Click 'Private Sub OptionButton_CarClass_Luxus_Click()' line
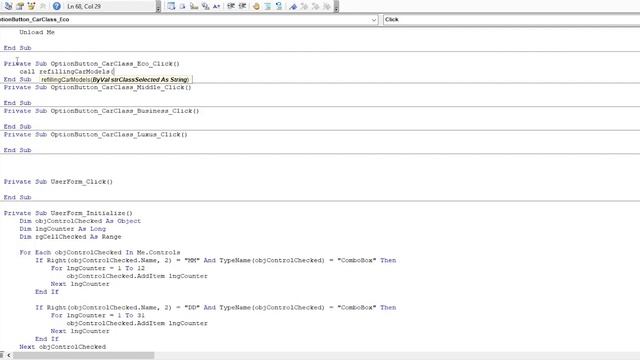The image size is (640, 360). pos(96,134)
